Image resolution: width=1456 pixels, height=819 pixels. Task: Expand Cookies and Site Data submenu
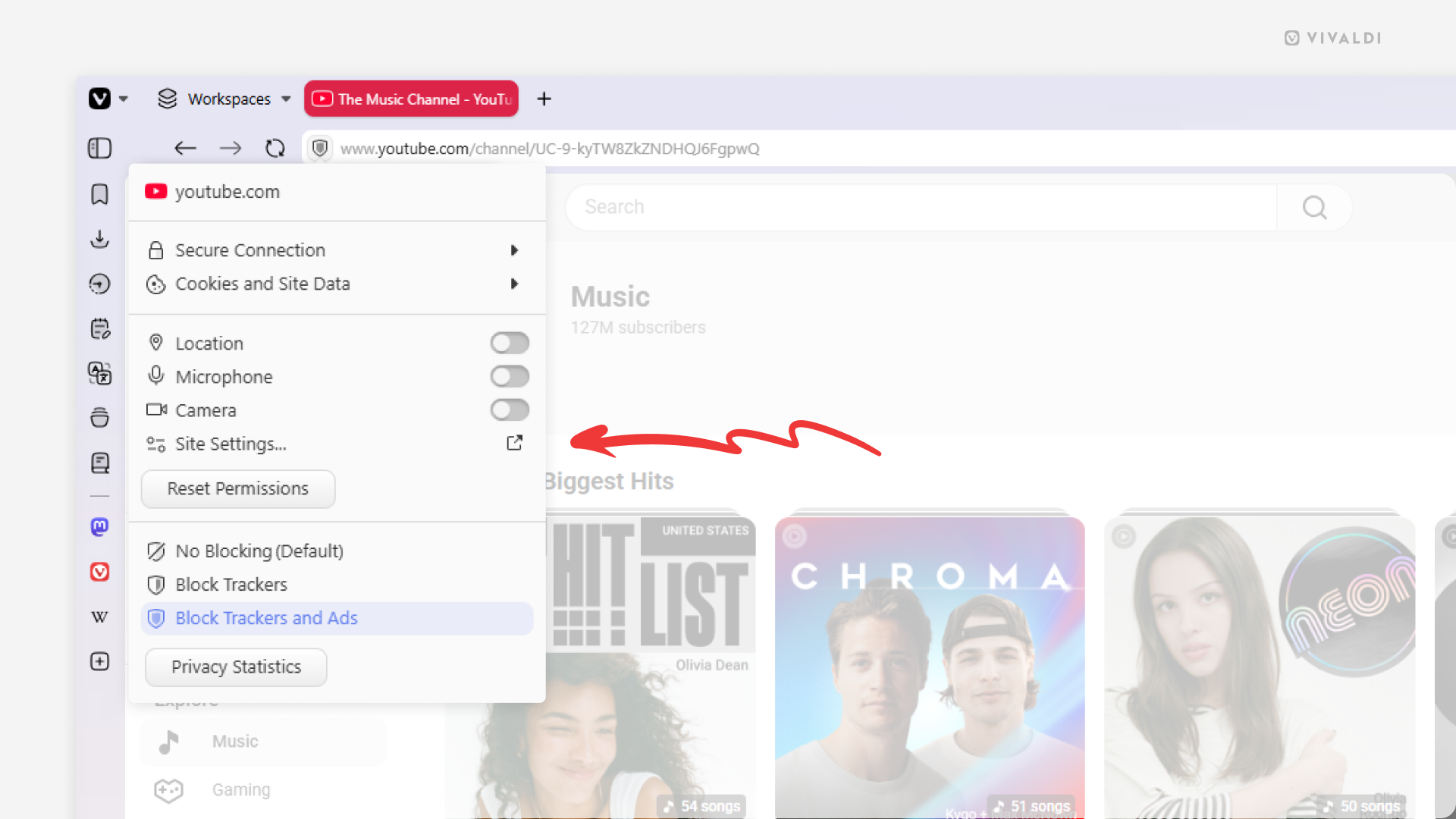(x=337, y=284)
